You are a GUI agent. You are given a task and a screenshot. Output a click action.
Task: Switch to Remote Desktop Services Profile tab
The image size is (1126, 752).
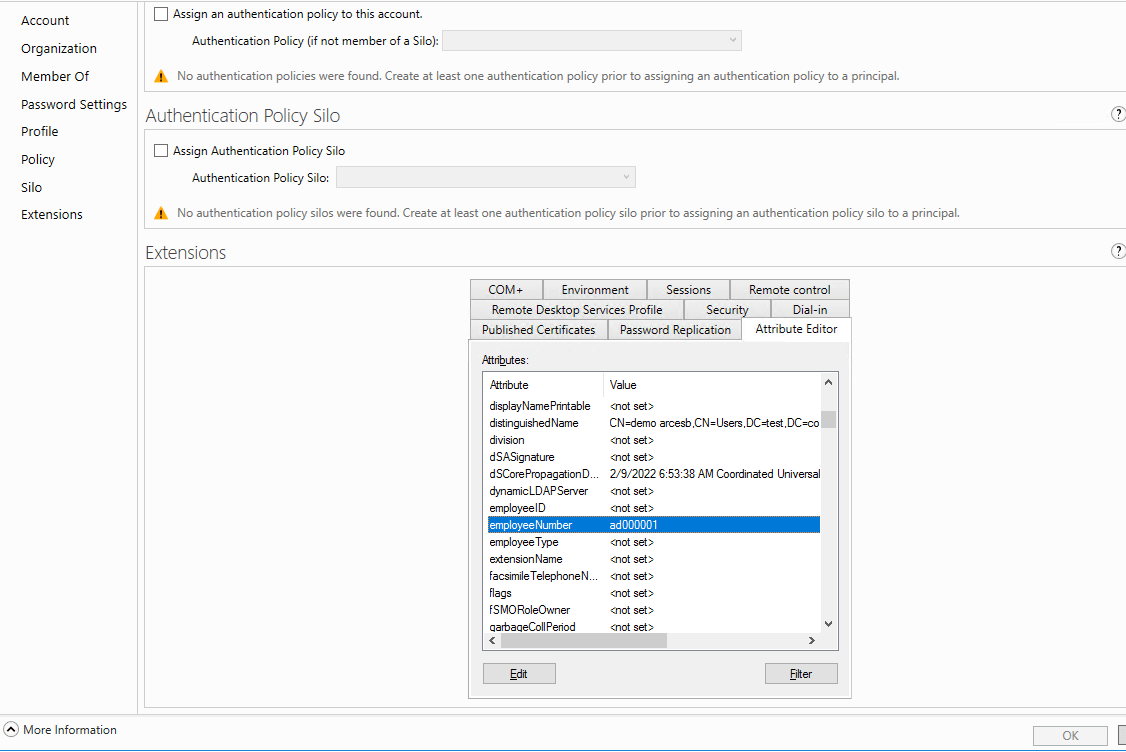pyautogui.click(x=577, y=310)
